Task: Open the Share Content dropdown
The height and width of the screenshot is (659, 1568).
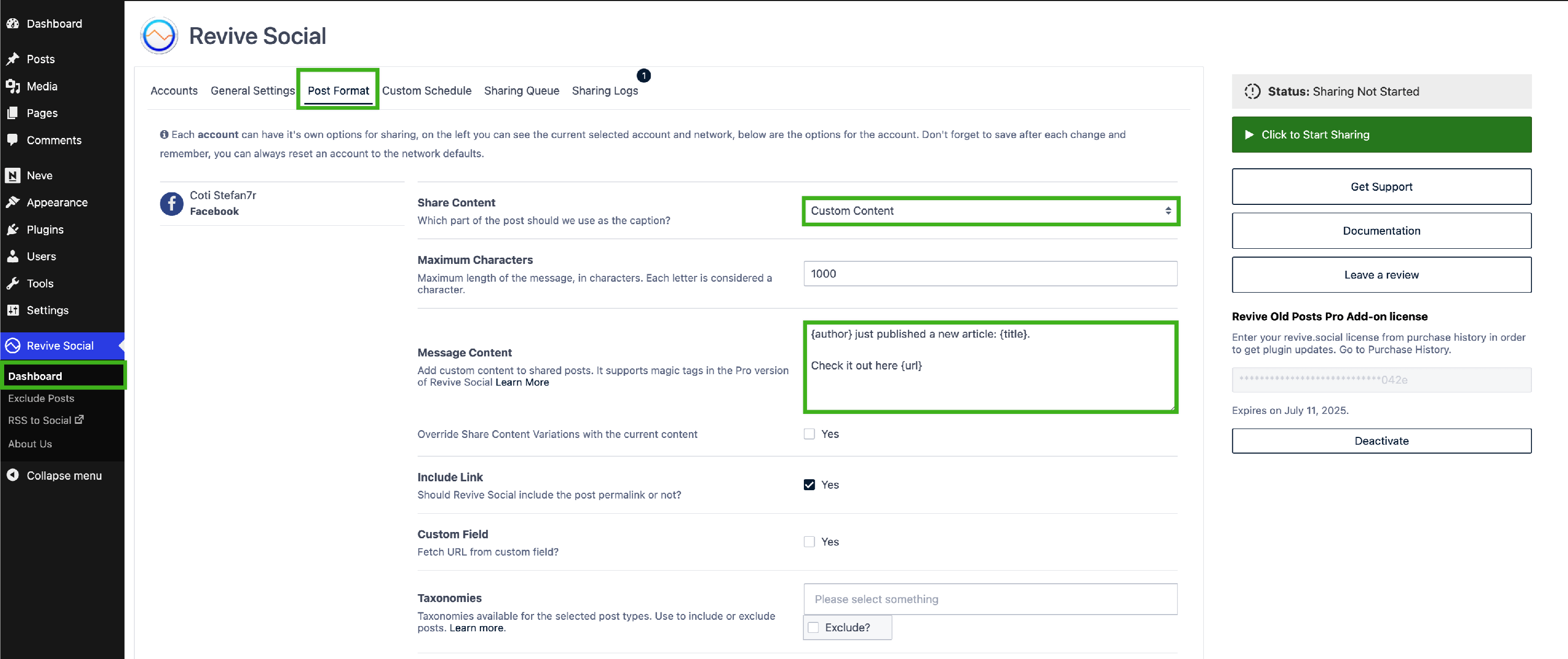Action: 990,211
